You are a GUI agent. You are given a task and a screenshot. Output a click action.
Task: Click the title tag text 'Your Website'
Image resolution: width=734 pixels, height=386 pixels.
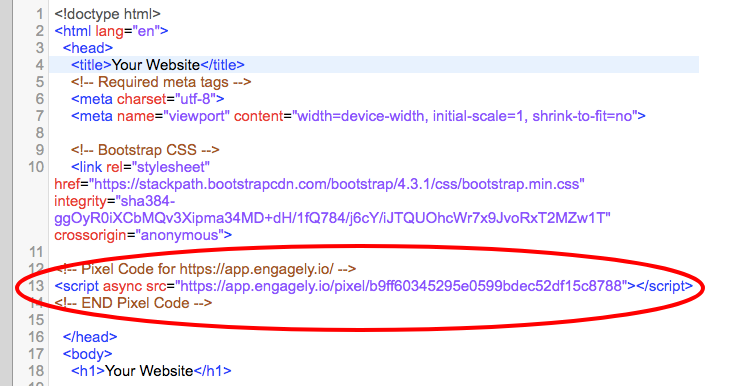click(x=156, y=65)
